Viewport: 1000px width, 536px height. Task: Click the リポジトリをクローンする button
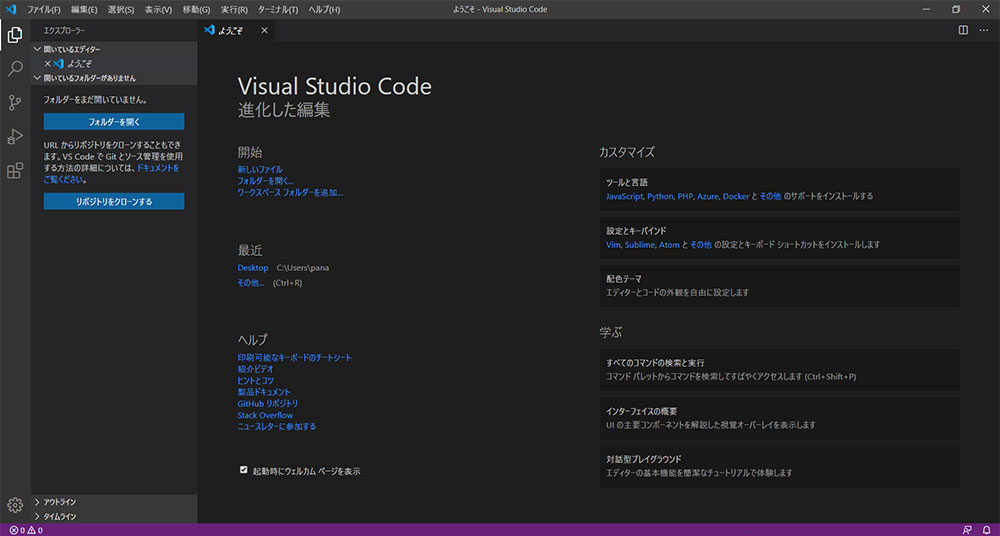click(114, 202)
